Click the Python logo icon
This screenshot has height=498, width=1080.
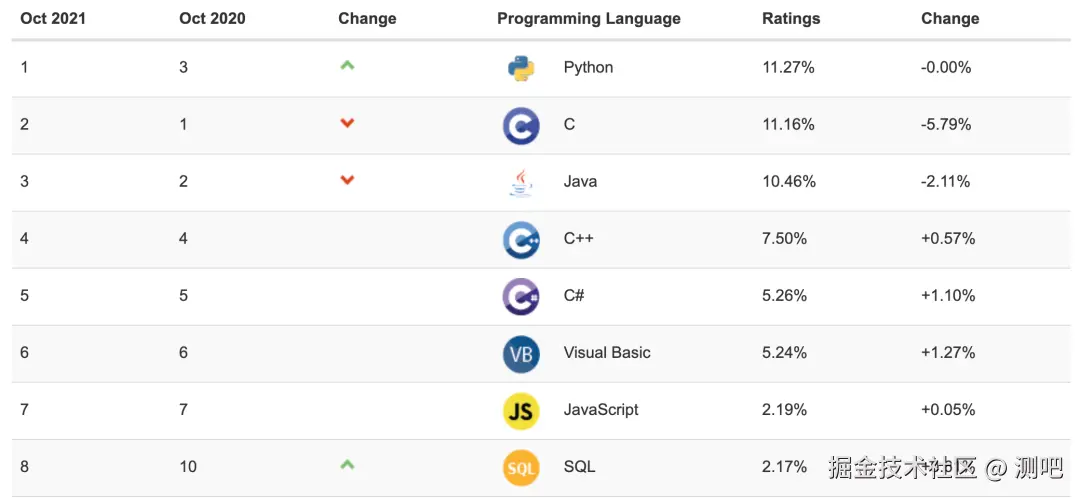point(521,68)
